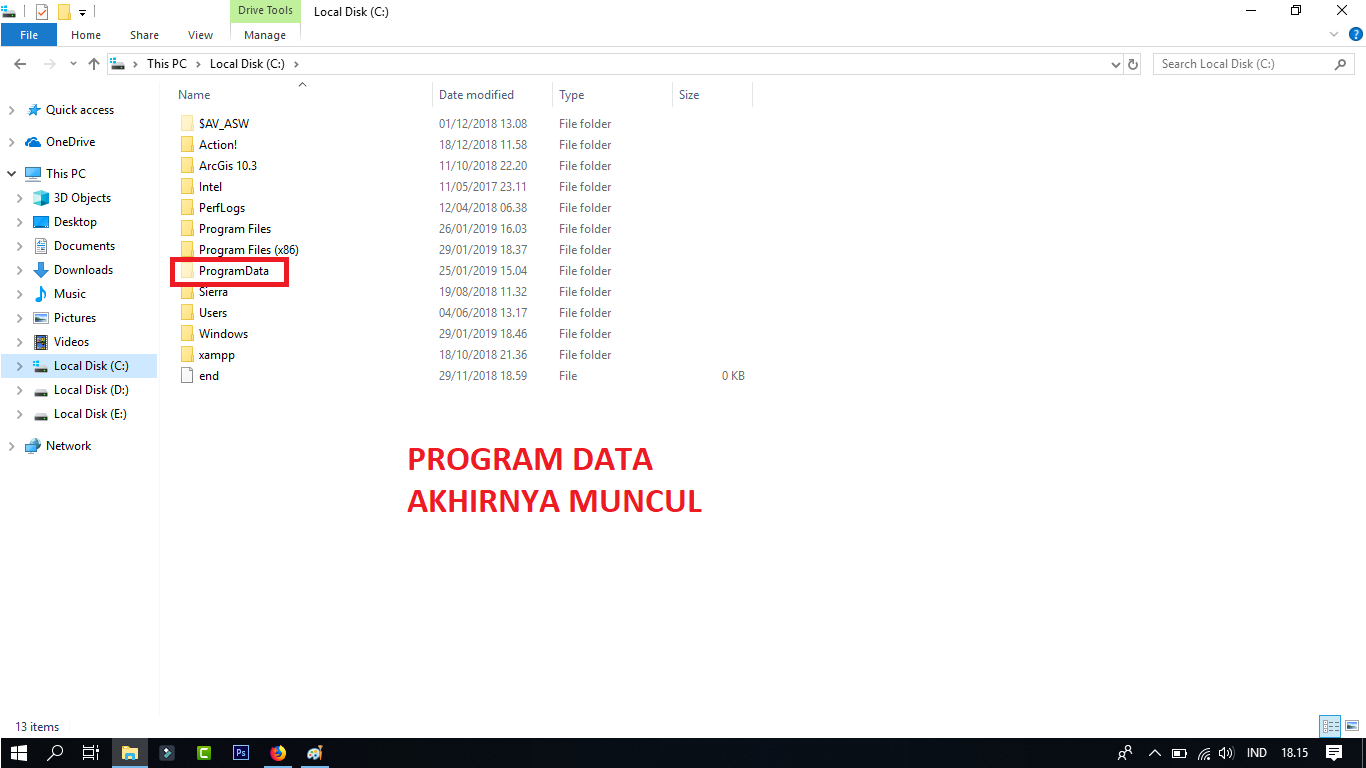Click the New Folder icon in Quick Access Toolbar
The image size is (1366, 768).
(x=62, y=11)
